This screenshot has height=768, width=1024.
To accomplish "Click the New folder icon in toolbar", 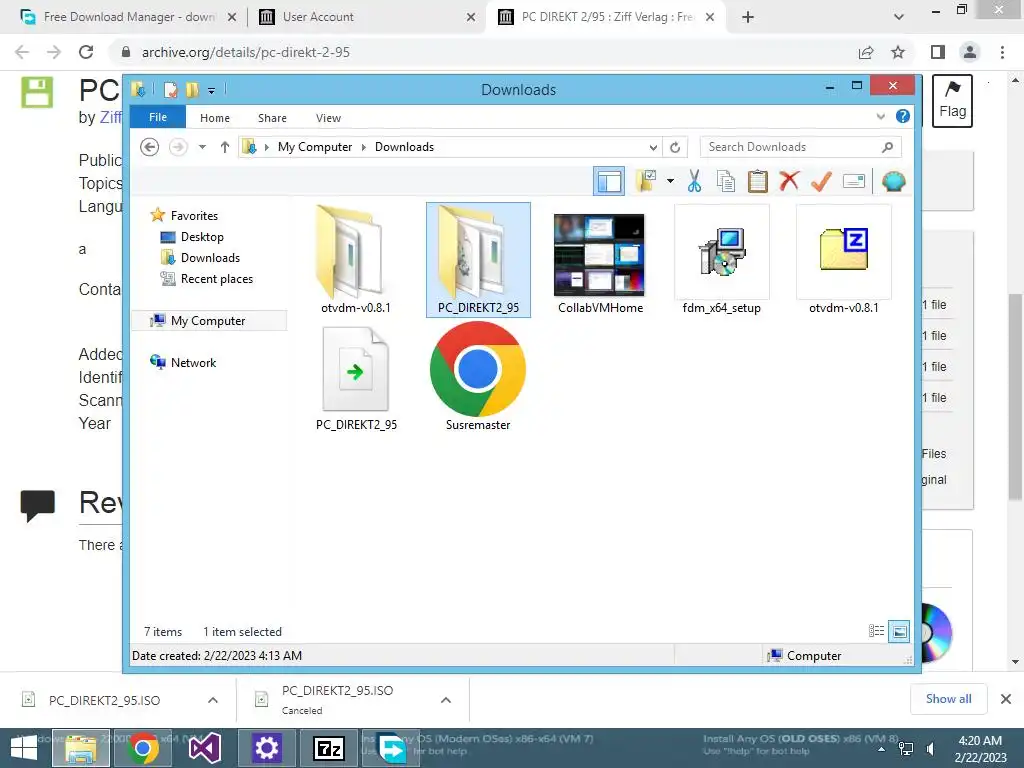I will (645, 181).
